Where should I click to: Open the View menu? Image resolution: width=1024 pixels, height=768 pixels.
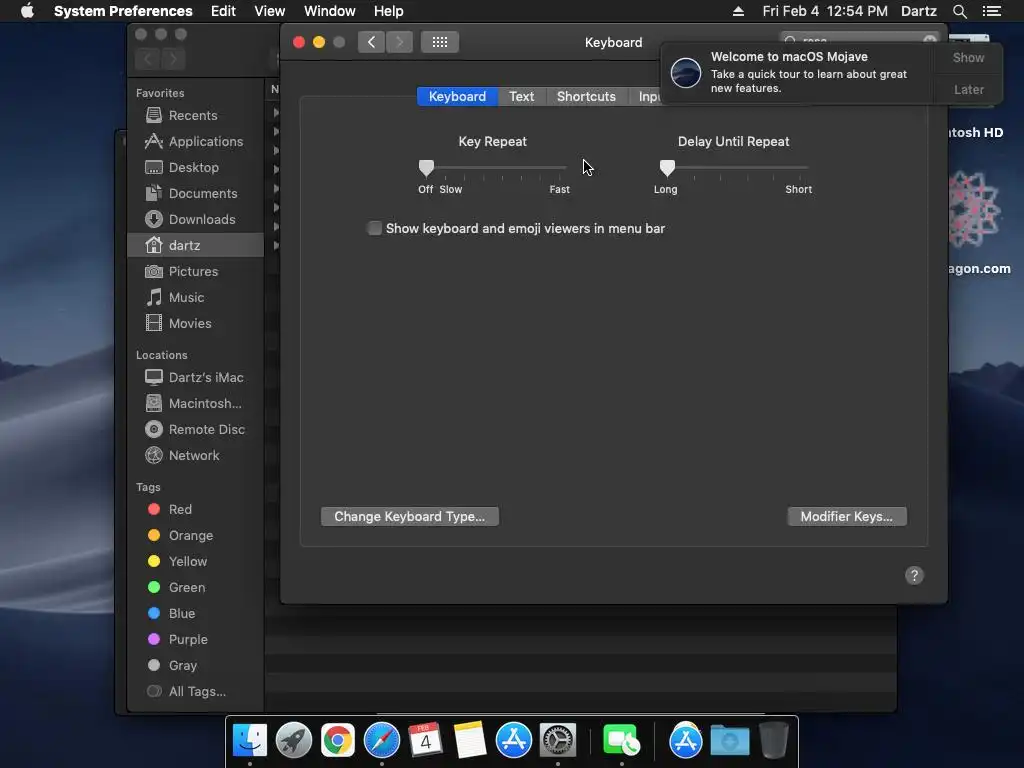[270, 11]
